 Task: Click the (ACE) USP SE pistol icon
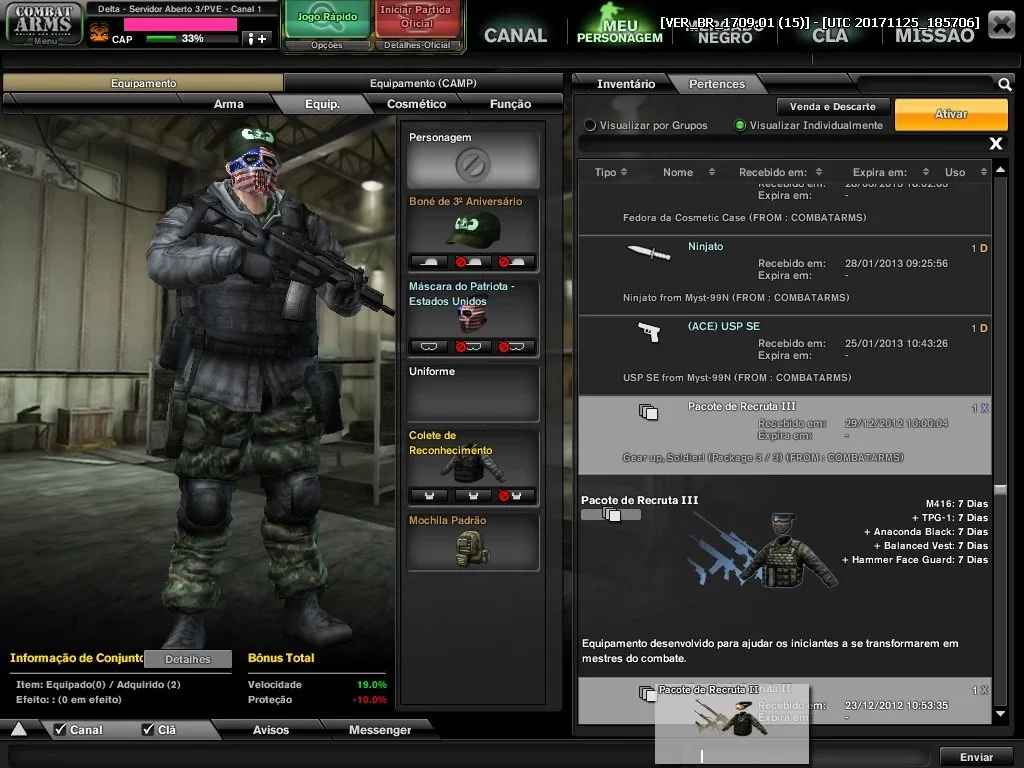click(x=649, y=332)
